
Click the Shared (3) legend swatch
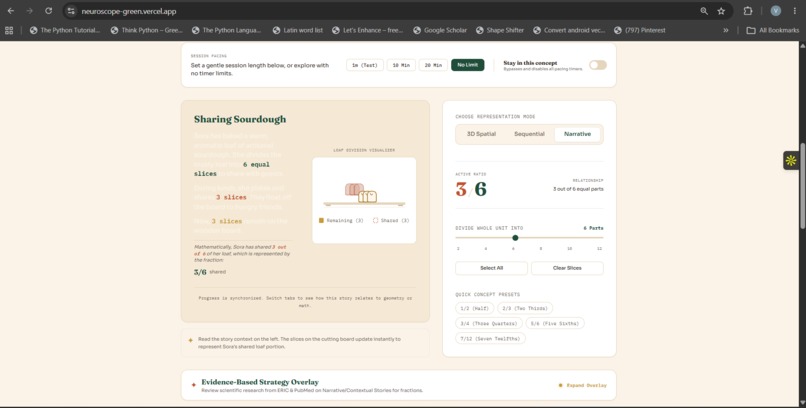click(x=375, y=220)
